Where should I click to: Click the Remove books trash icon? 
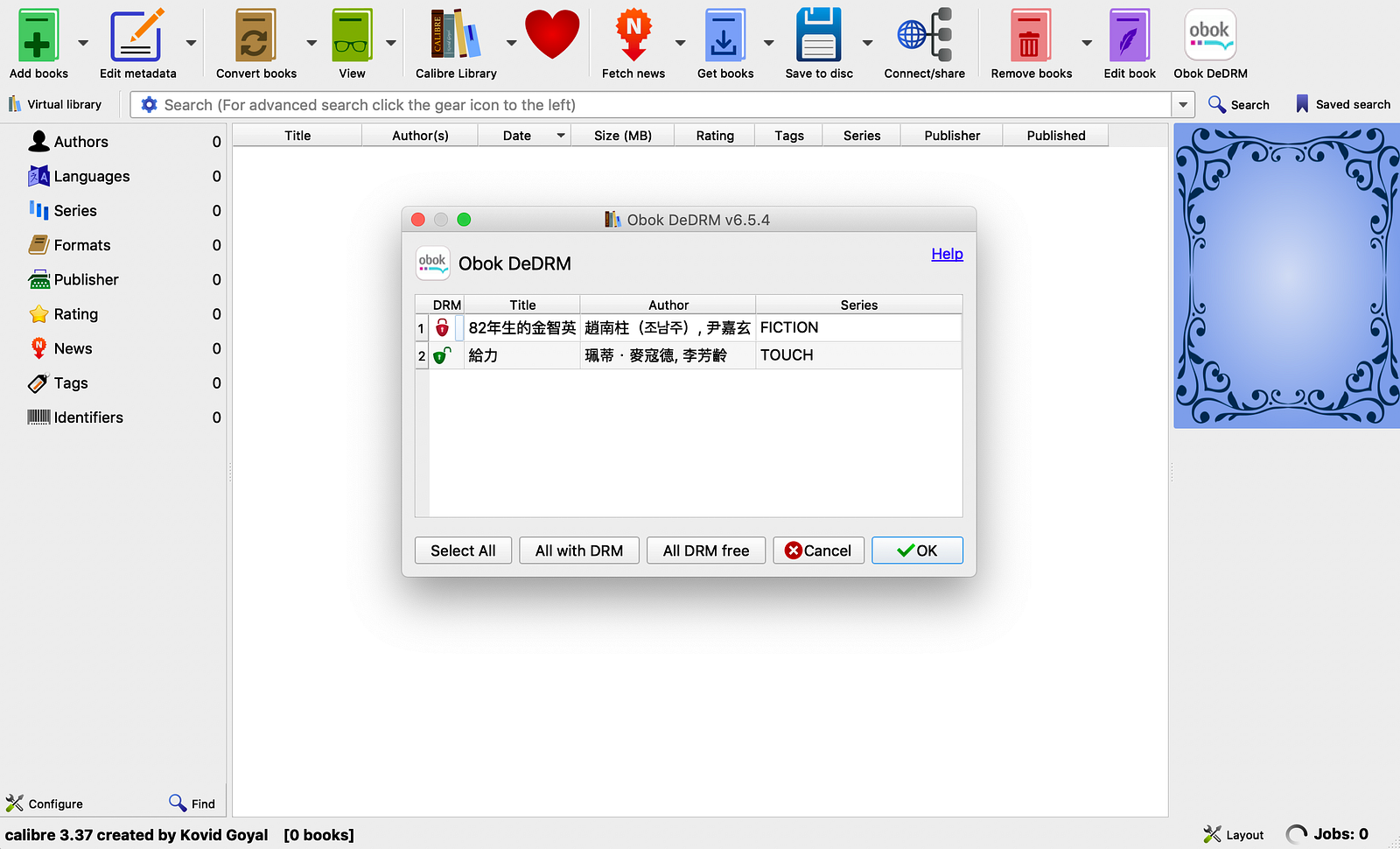[1031, 36]
